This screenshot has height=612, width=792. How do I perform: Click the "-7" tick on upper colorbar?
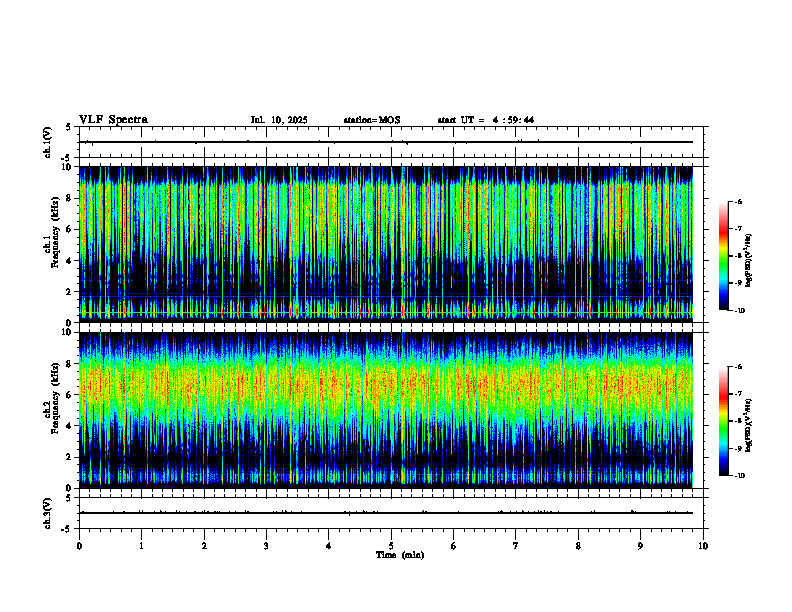(x=738, y=229)
